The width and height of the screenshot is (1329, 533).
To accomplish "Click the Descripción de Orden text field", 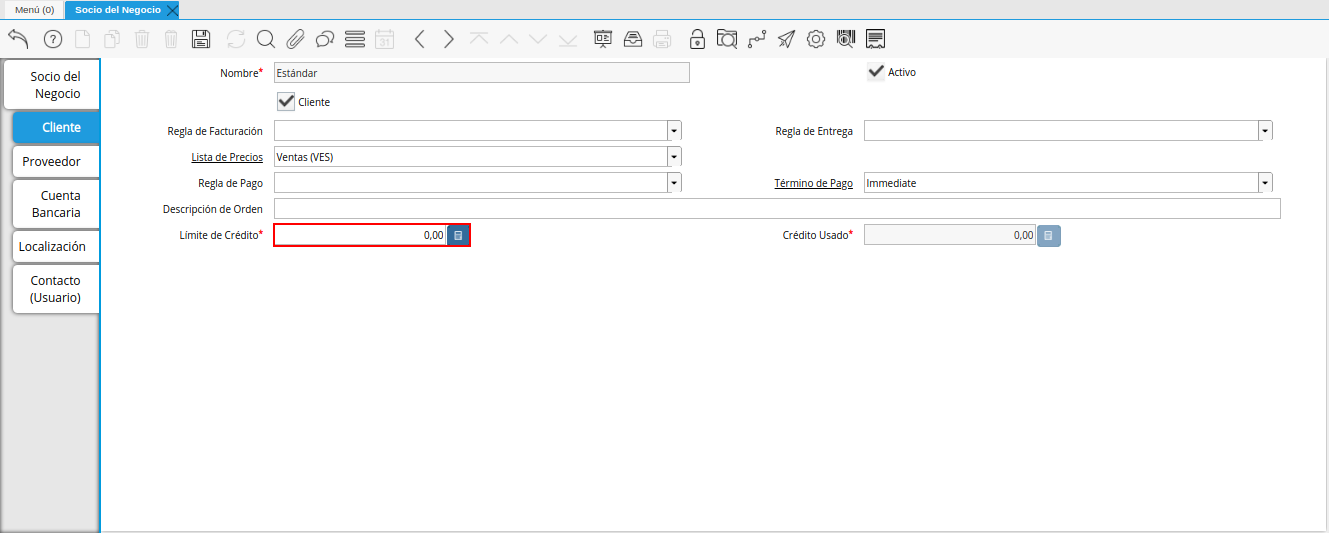I will 777,209.
